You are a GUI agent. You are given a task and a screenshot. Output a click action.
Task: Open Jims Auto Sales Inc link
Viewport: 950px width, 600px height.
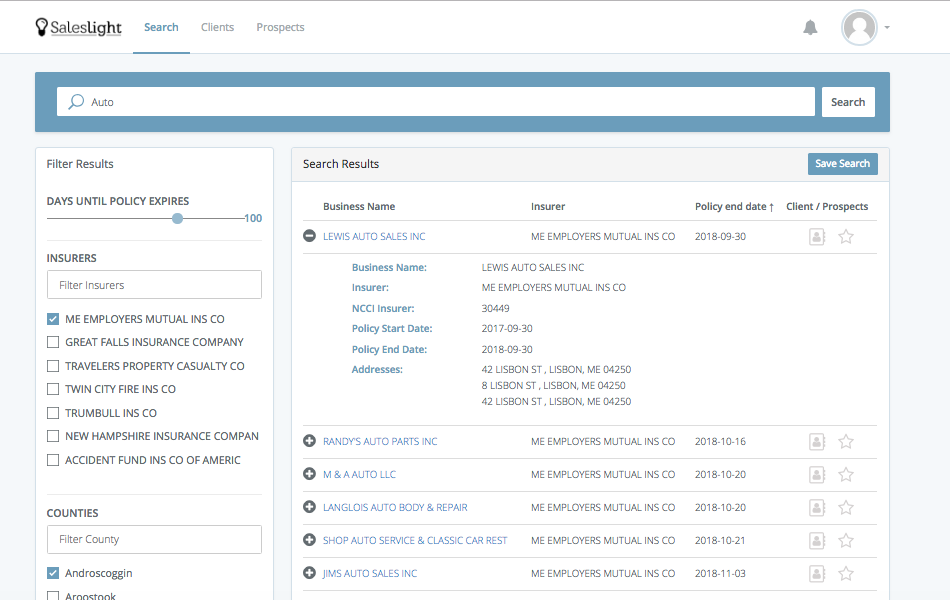point(370,573)
